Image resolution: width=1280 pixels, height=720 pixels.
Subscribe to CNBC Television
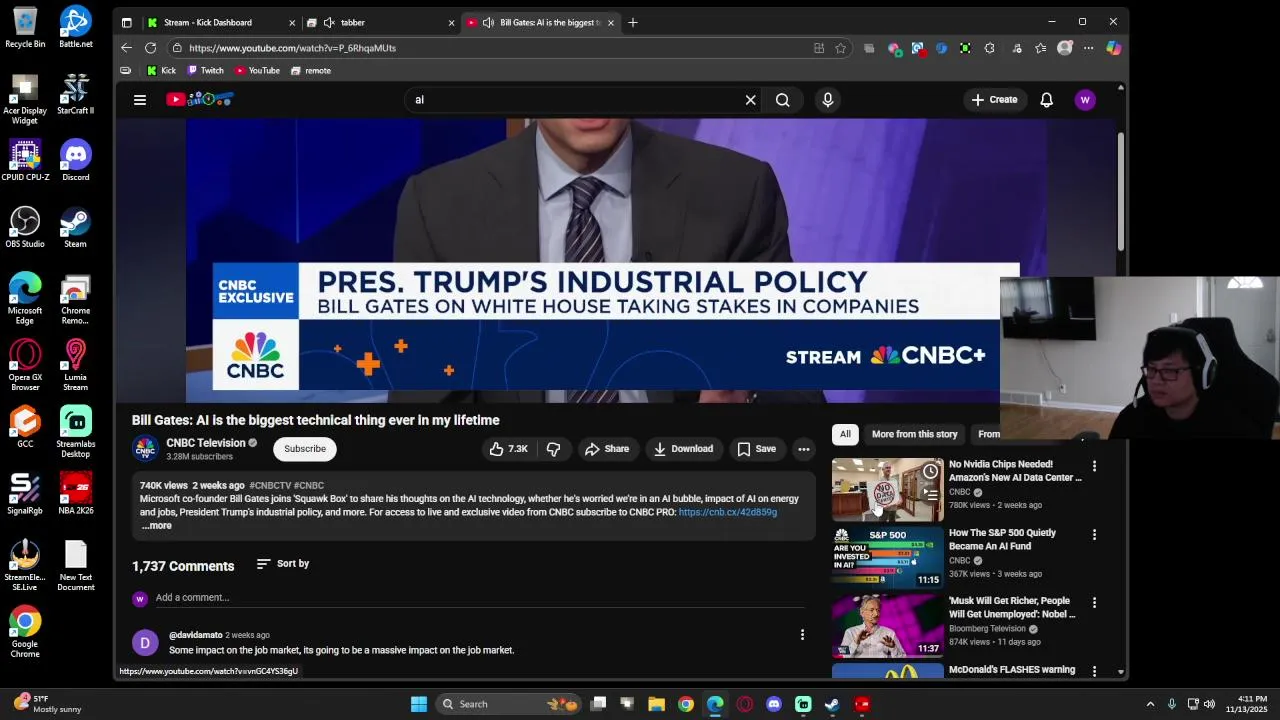[x=305, y=449]
